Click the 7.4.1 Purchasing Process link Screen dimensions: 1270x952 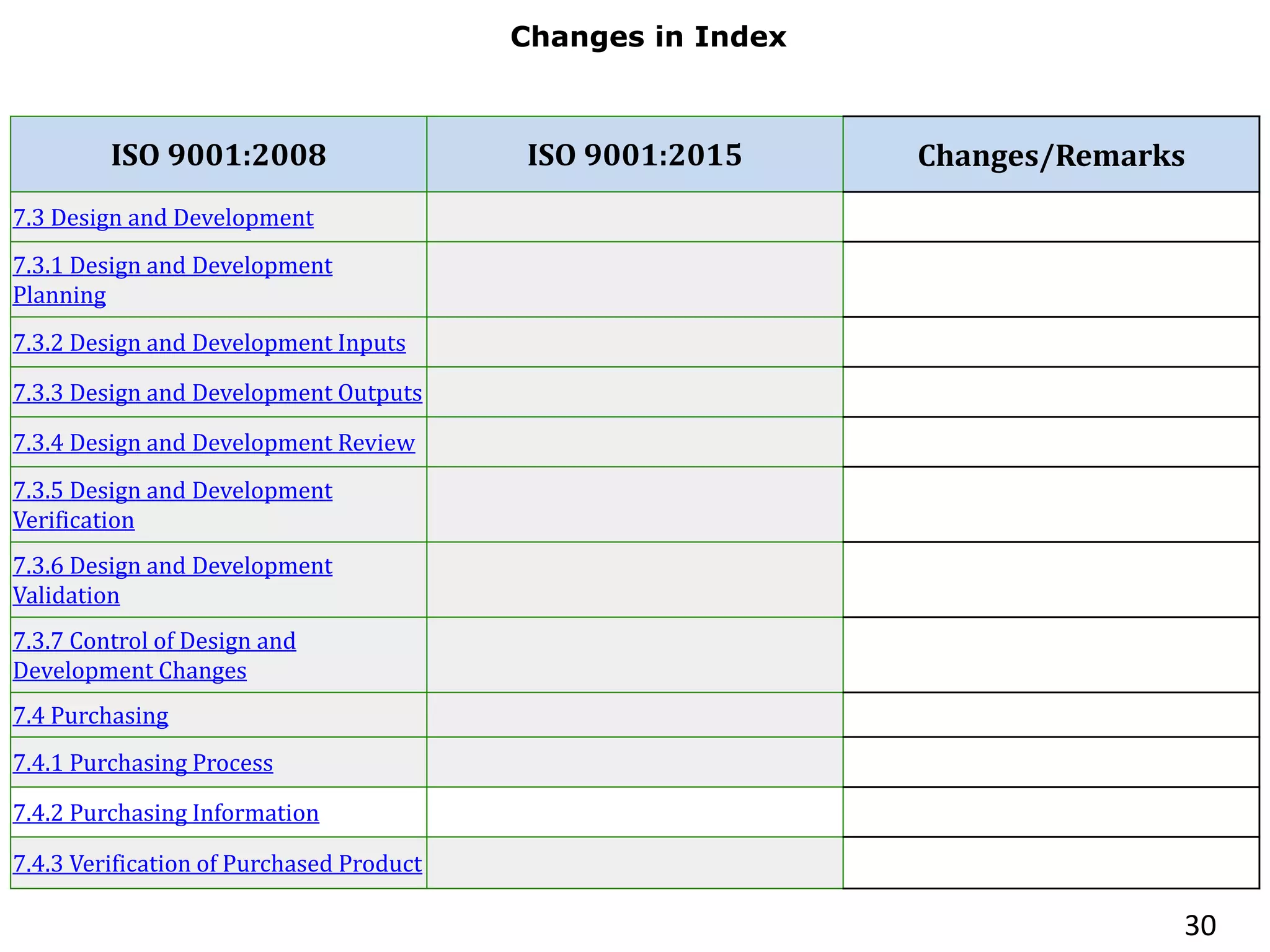[x=143, y=763]
